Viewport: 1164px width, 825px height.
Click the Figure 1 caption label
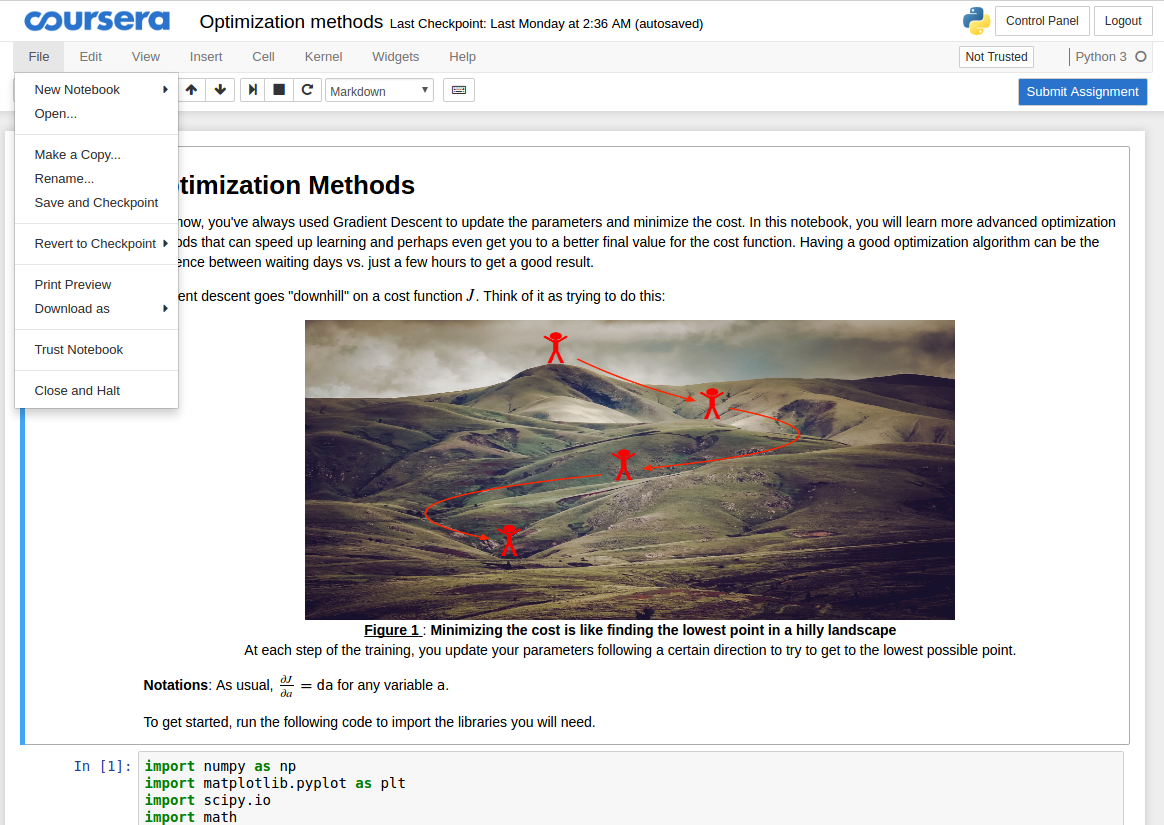(391, 630)
